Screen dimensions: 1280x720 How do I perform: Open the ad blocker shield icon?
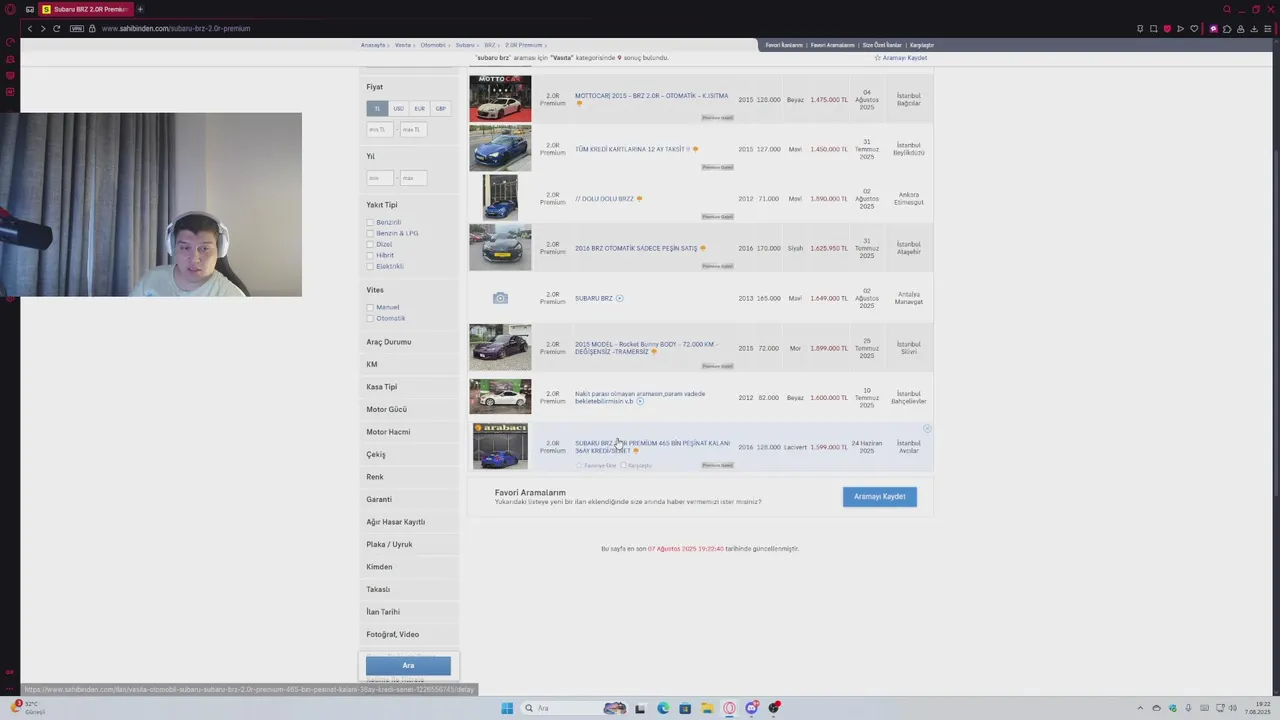pyautogui.click(x=1167, y=28)
